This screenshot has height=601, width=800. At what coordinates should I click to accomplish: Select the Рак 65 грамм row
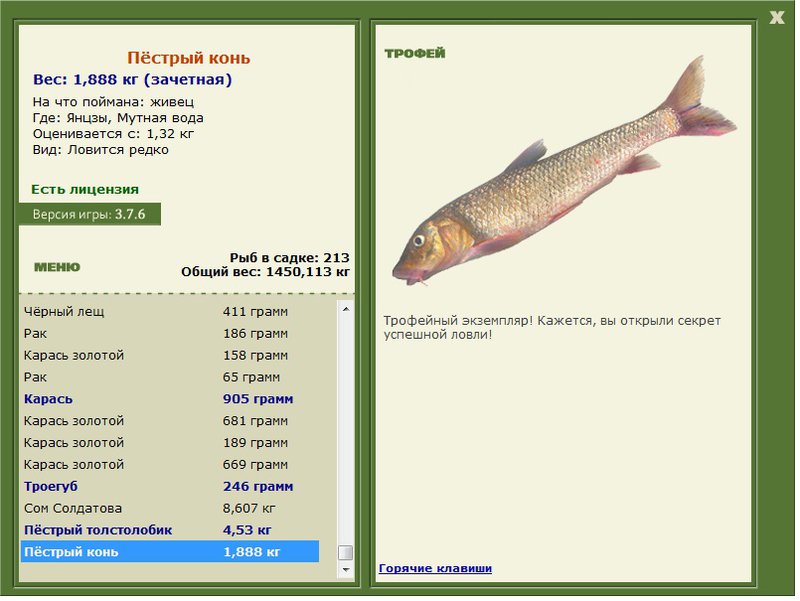click(x=170, y=377)
